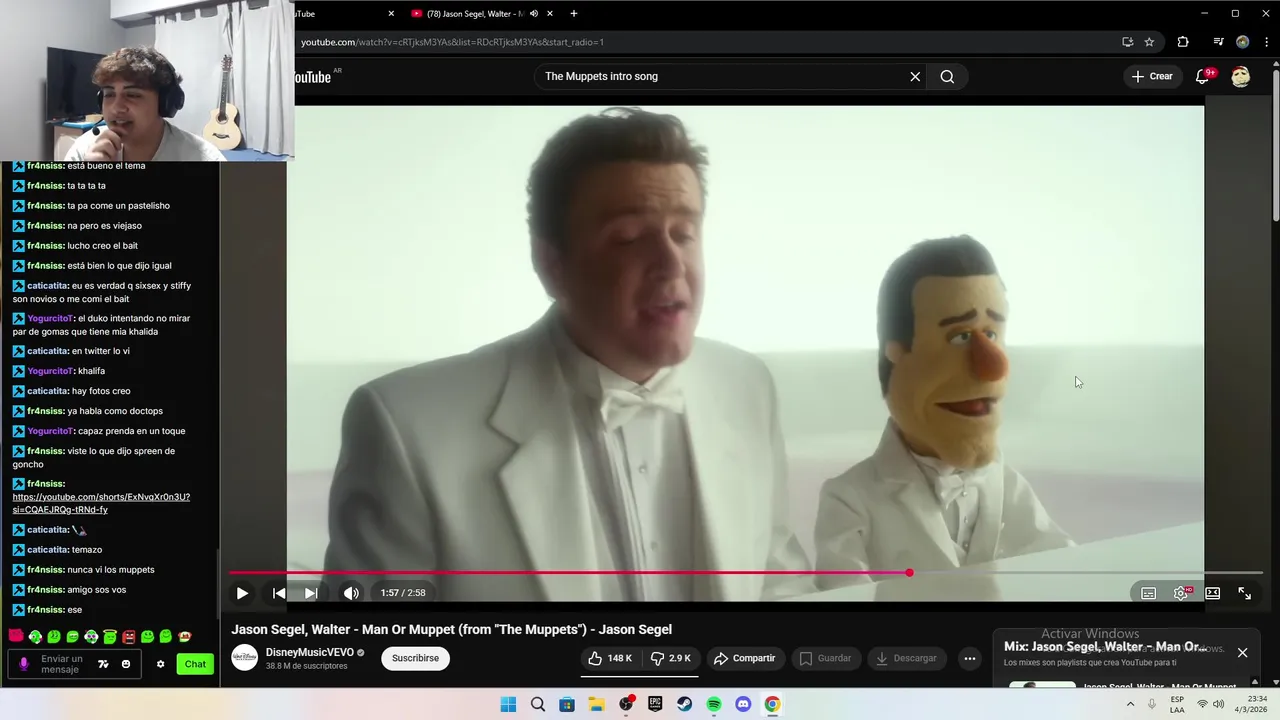Open Steam from taskbar
This screenshot has height=720, width=1280.
click(684, 704)
